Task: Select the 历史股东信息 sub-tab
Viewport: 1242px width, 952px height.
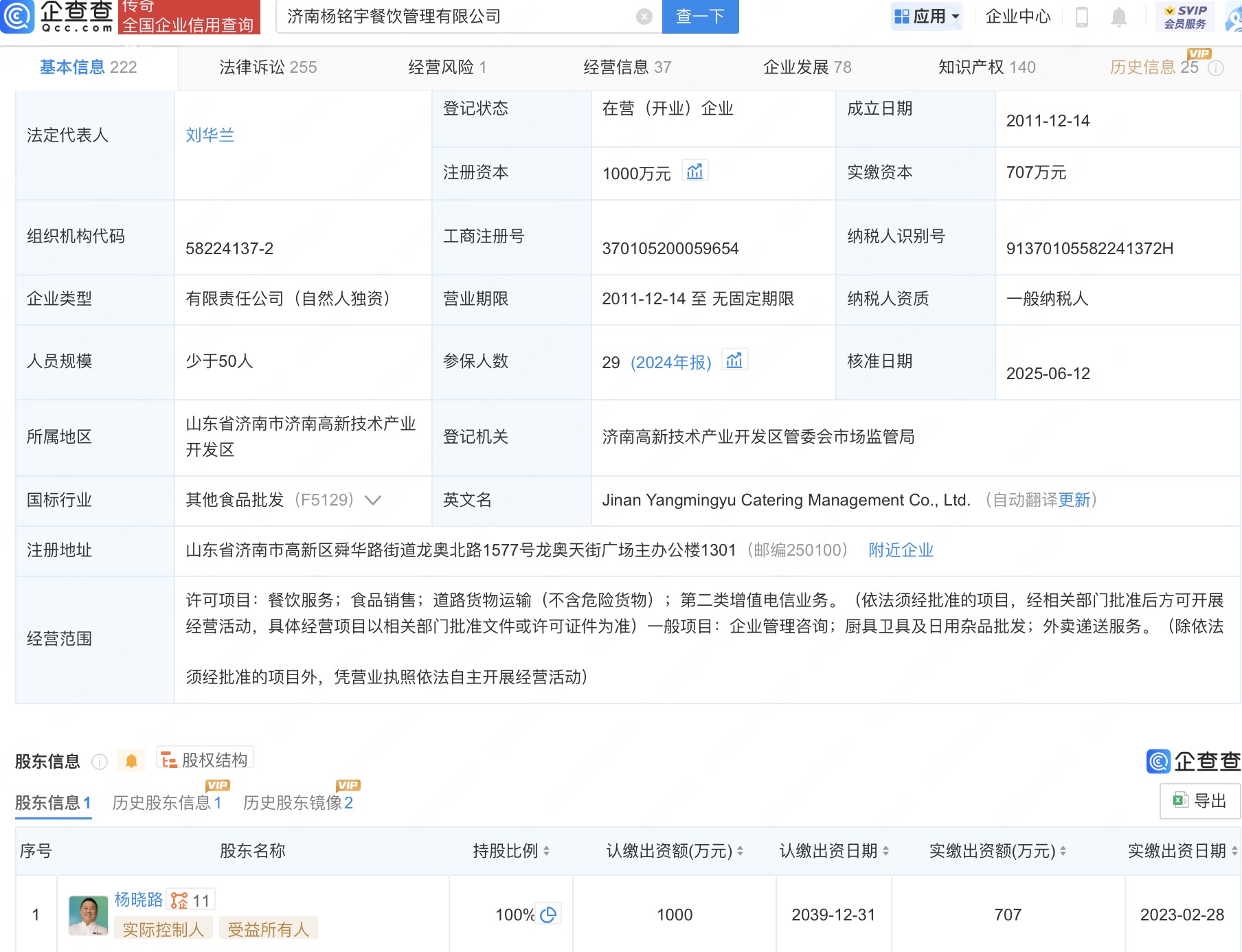Action: point(167,803)
